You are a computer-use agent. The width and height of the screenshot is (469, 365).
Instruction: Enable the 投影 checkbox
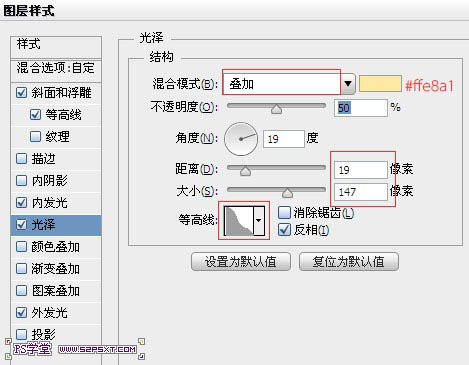tap(22, 334)
